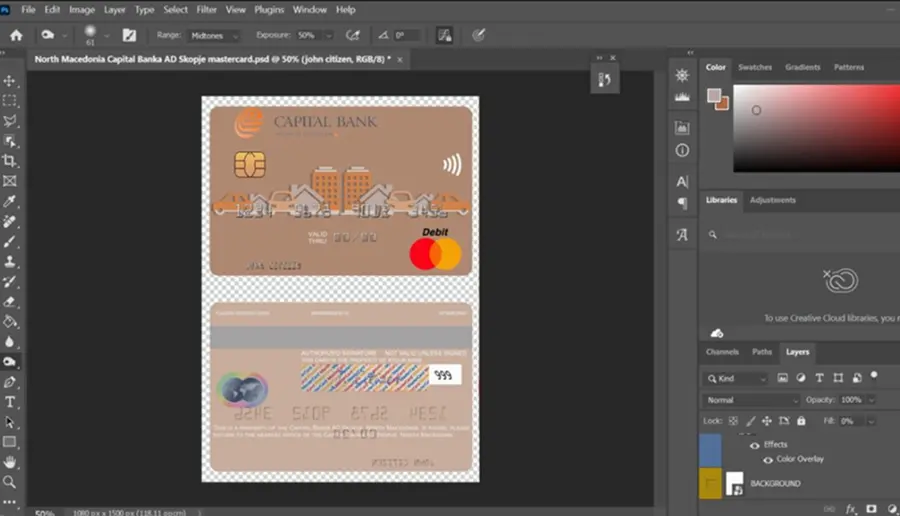The height and width of the screenshot is (516, 900).
Task: Switch to the Adjustments tab
Action: 773,200
